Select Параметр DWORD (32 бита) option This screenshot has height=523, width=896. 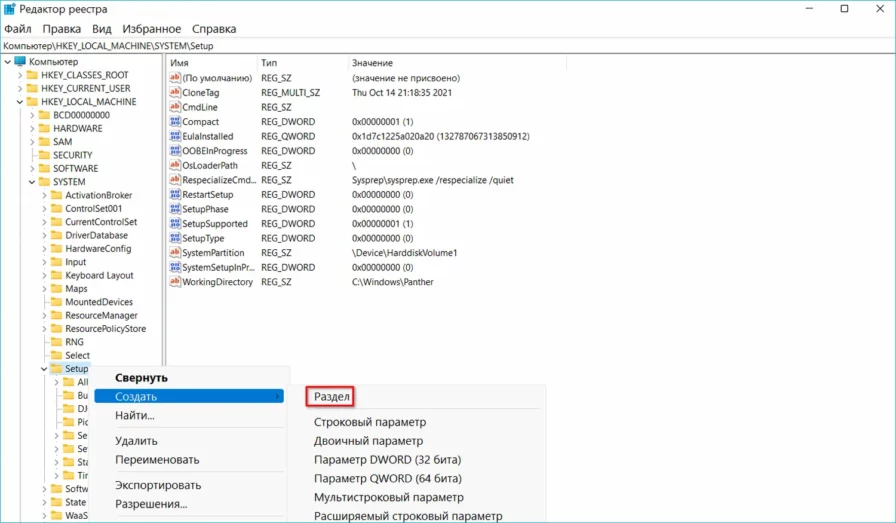(x=387, y=460)
